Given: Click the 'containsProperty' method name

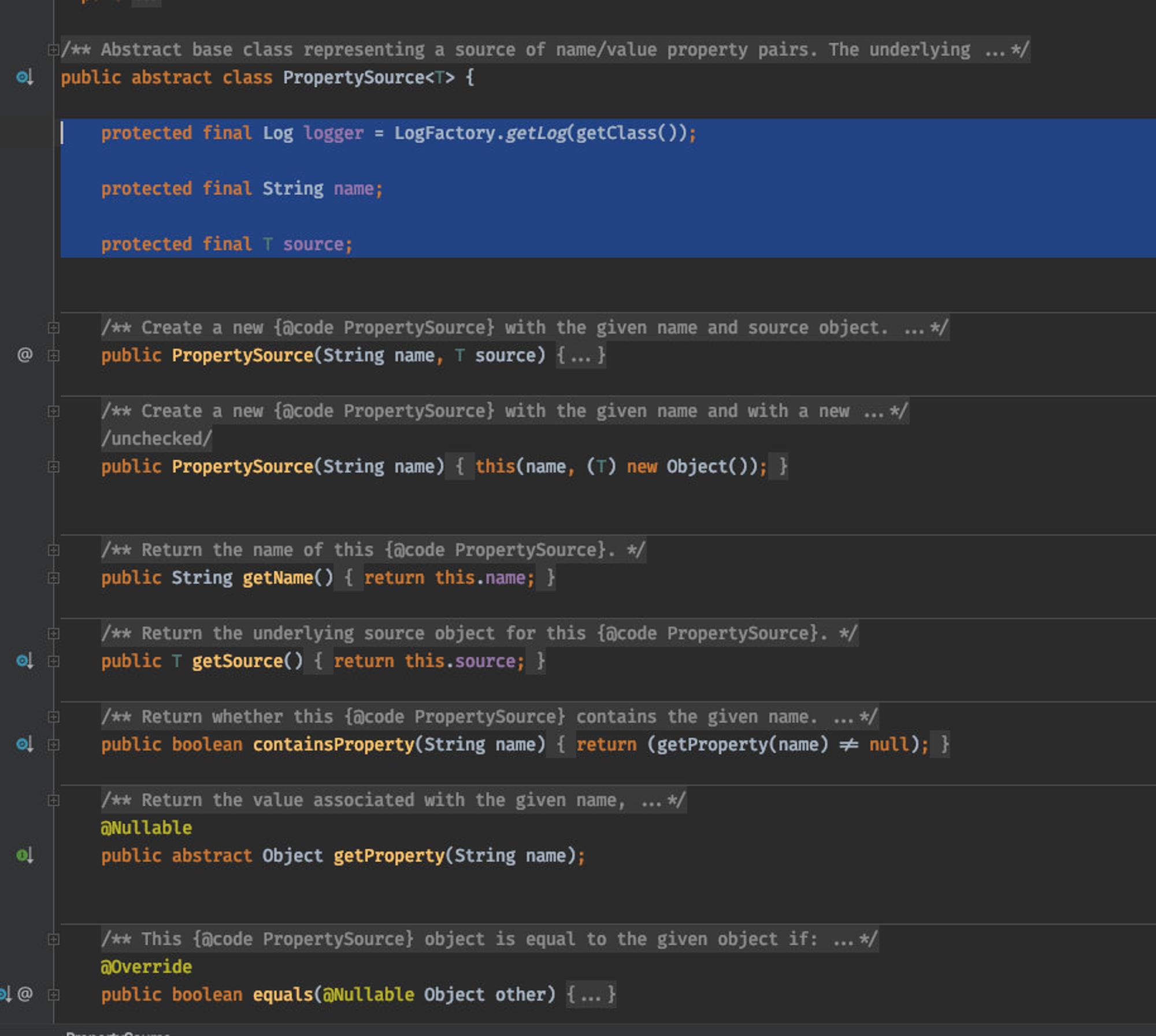Looking at the screenshot, I should pos(334,744).
